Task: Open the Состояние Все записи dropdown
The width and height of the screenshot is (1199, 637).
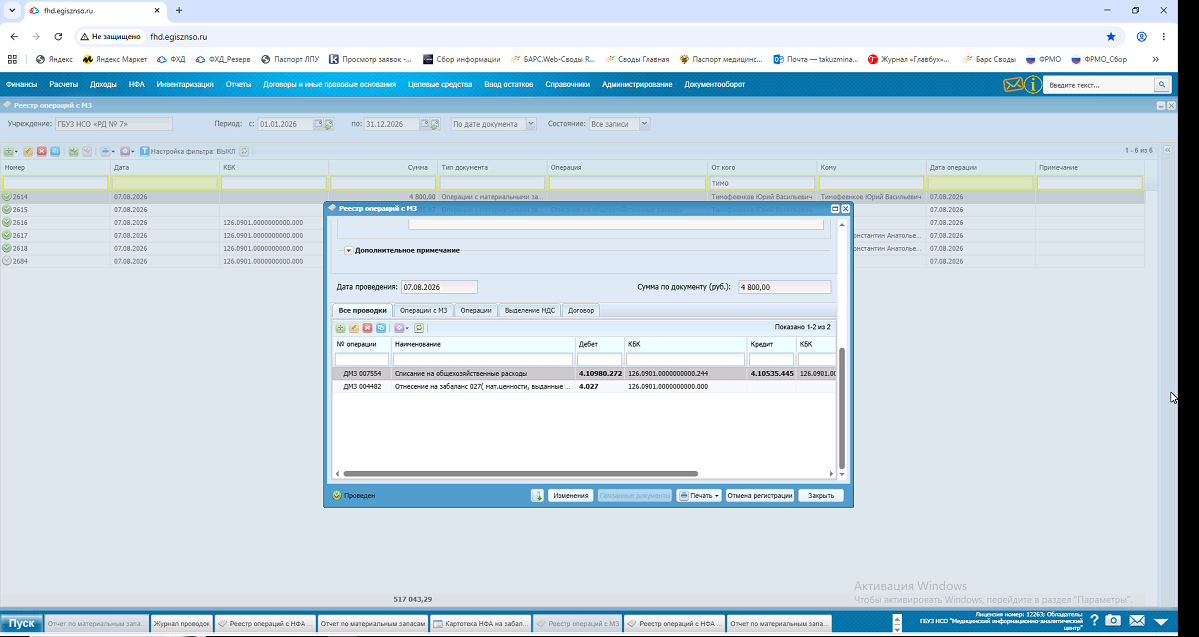Action: 645,124
